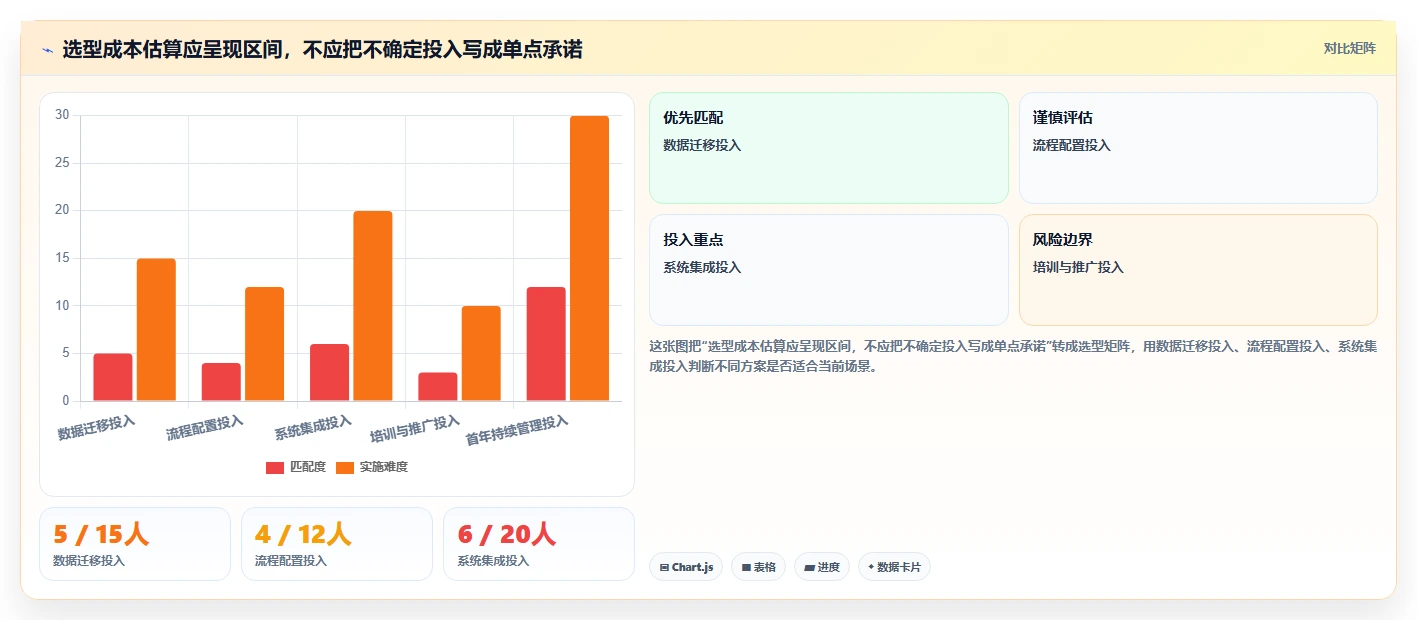Click the title 选型成本估算应呈现区间
The width and height of the screenshot is (1417, 620).
[x=322, y=49]
